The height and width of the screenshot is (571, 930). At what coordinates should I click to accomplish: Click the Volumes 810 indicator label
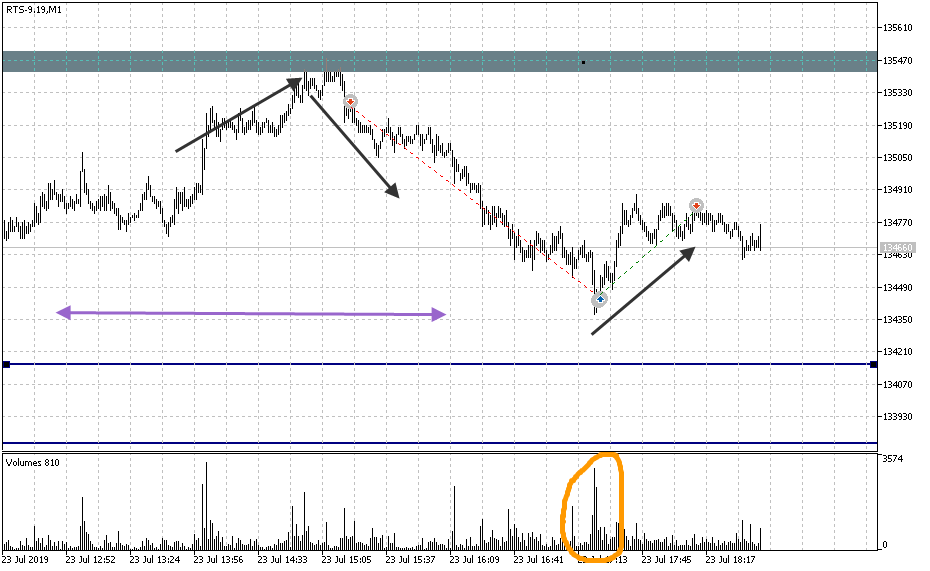[x=32, y=463]
